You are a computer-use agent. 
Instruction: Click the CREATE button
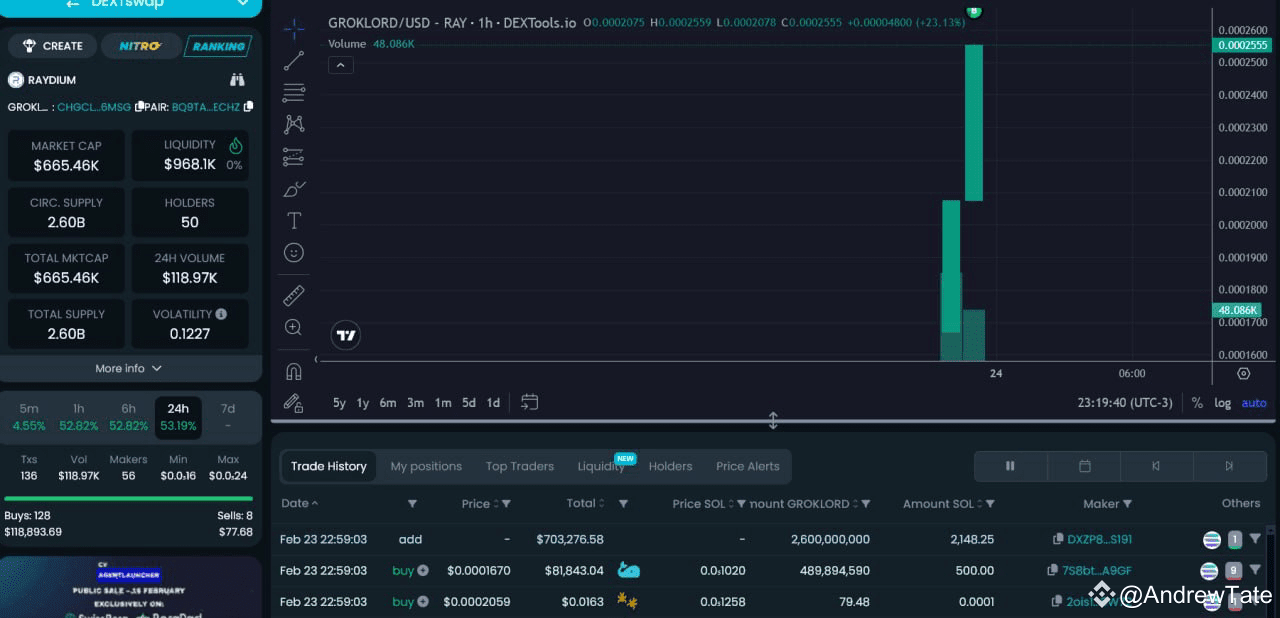tap(53, 46)
